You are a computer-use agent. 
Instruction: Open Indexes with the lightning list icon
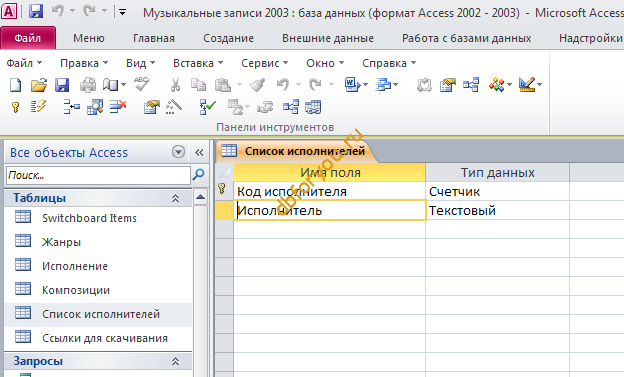(38, 107)
